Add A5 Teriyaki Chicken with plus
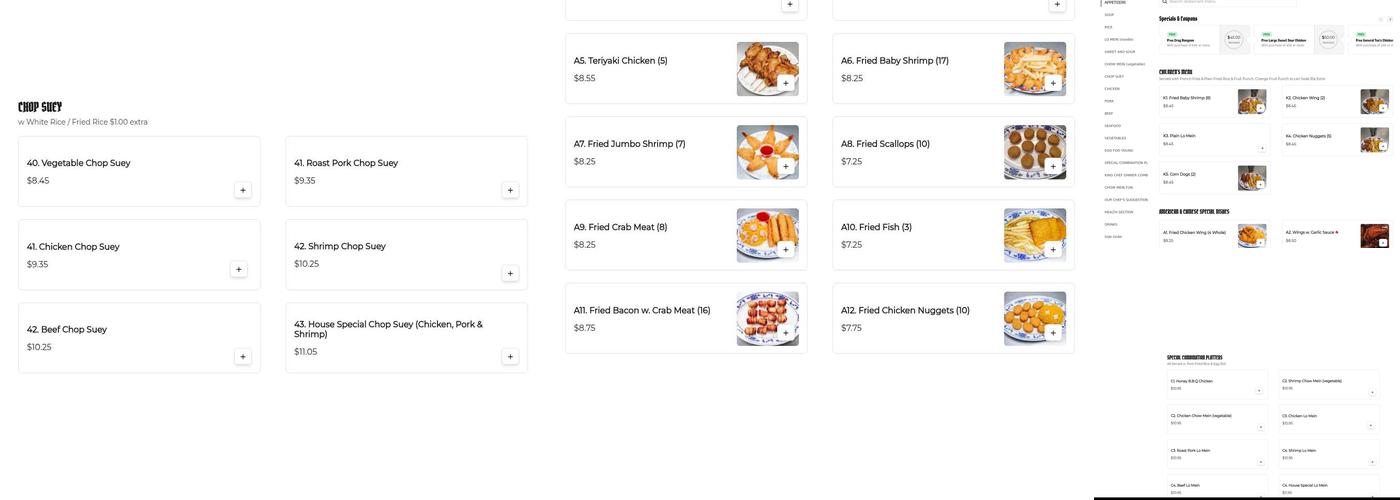This screenshot has width=1400, height=500. pyautogui.click(x=786, y=83)
